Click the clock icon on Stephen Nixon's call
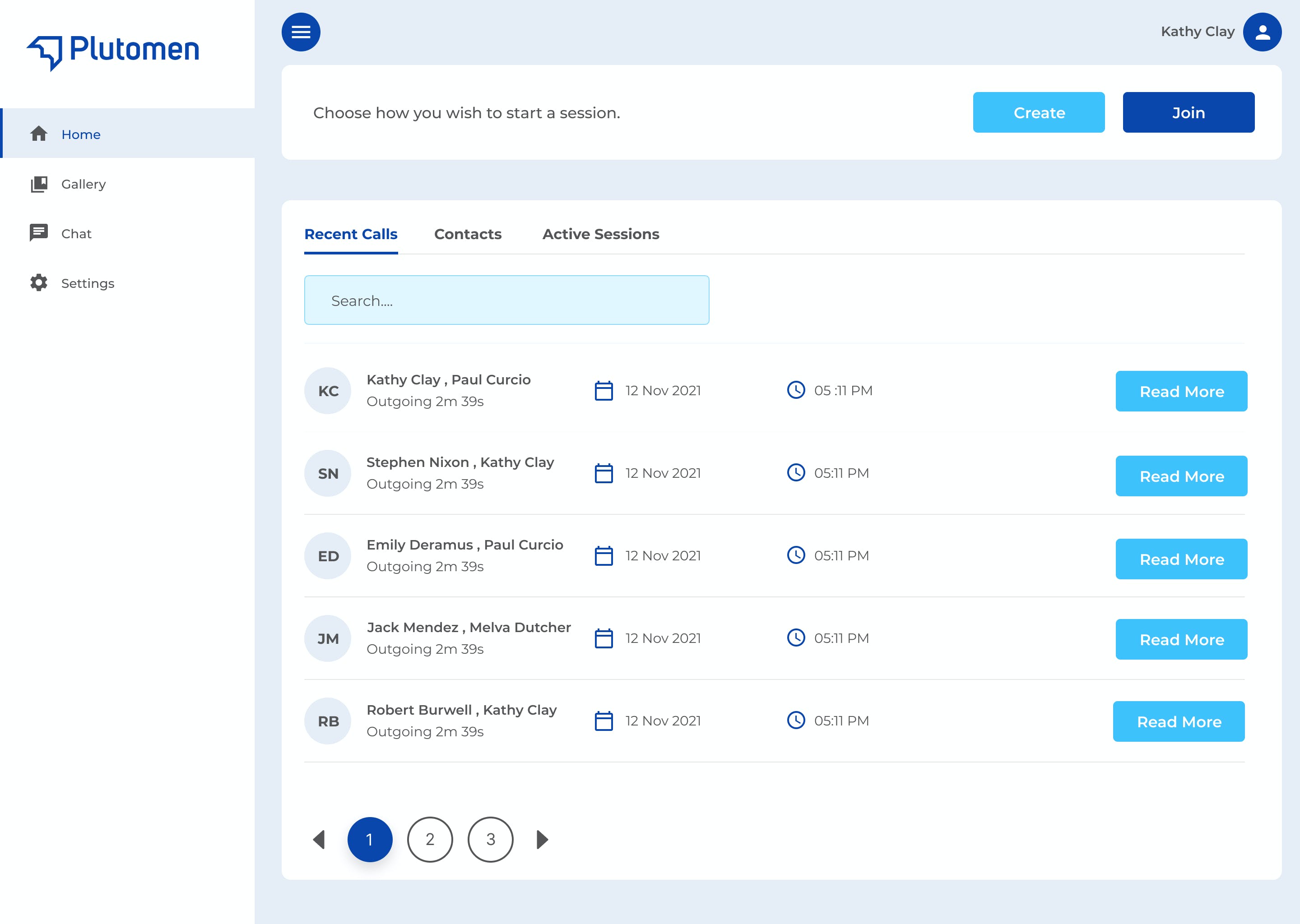The height and width of the screenshot is (924, 1300). pos(795,473)
